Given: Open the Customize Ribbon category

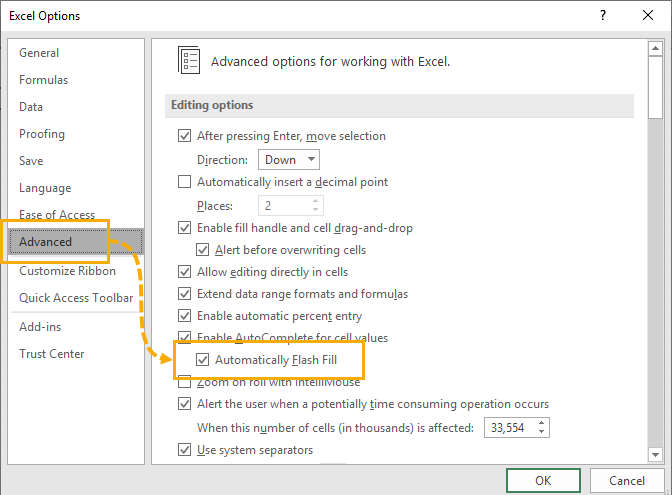Looking at the screenshot, I should coord(67,271).
